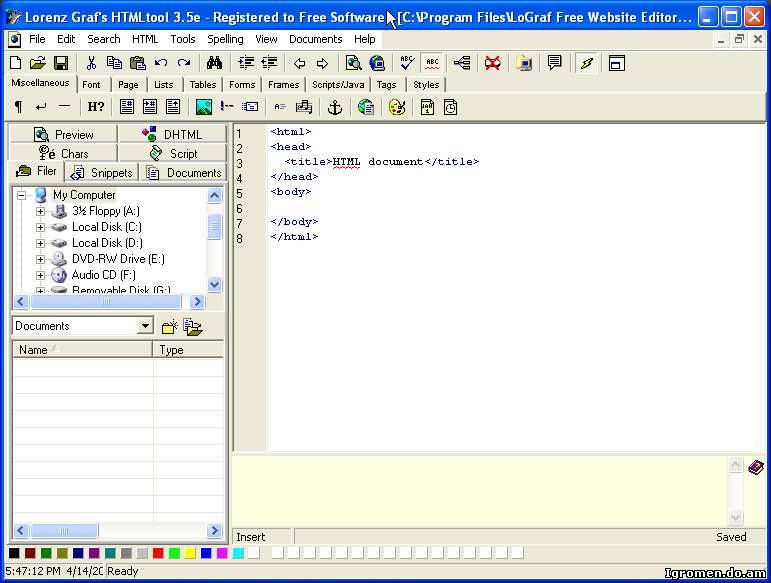Expand the 3½ Floppy (A:) node

pyautogui.click(x=40, y=211)
